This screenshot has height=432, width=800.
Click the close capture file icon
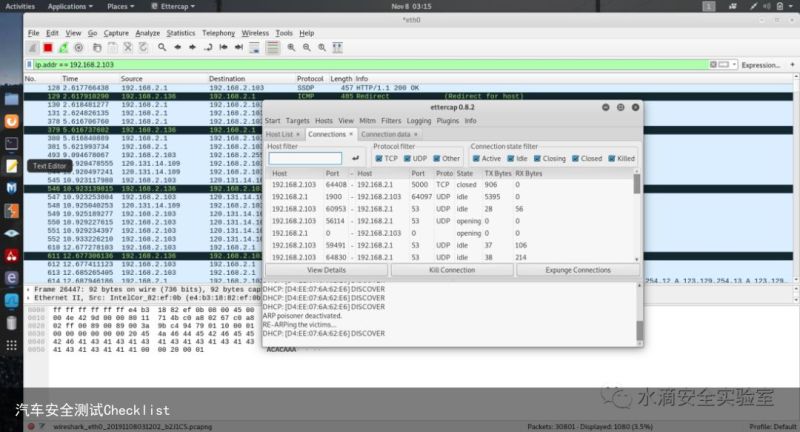[128, 48]
